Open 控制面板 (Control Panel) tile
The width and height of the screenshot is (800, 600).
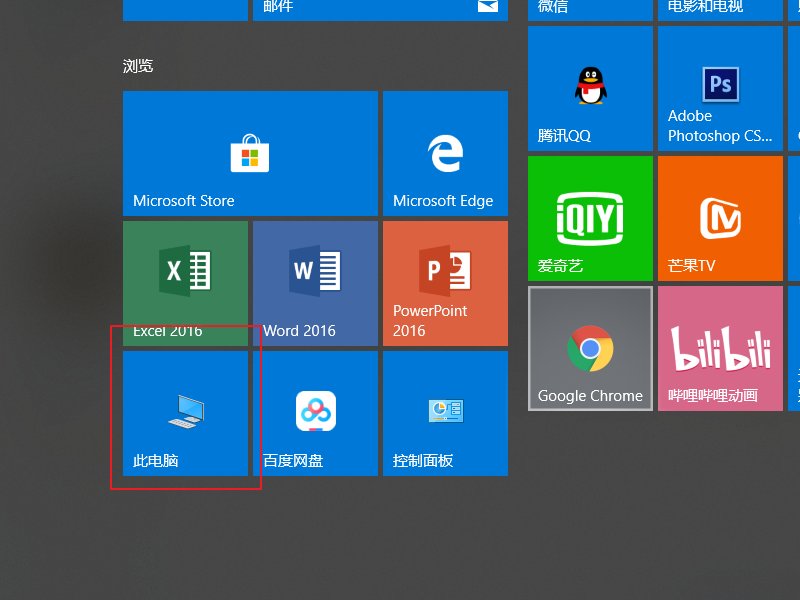click(445, 413)
